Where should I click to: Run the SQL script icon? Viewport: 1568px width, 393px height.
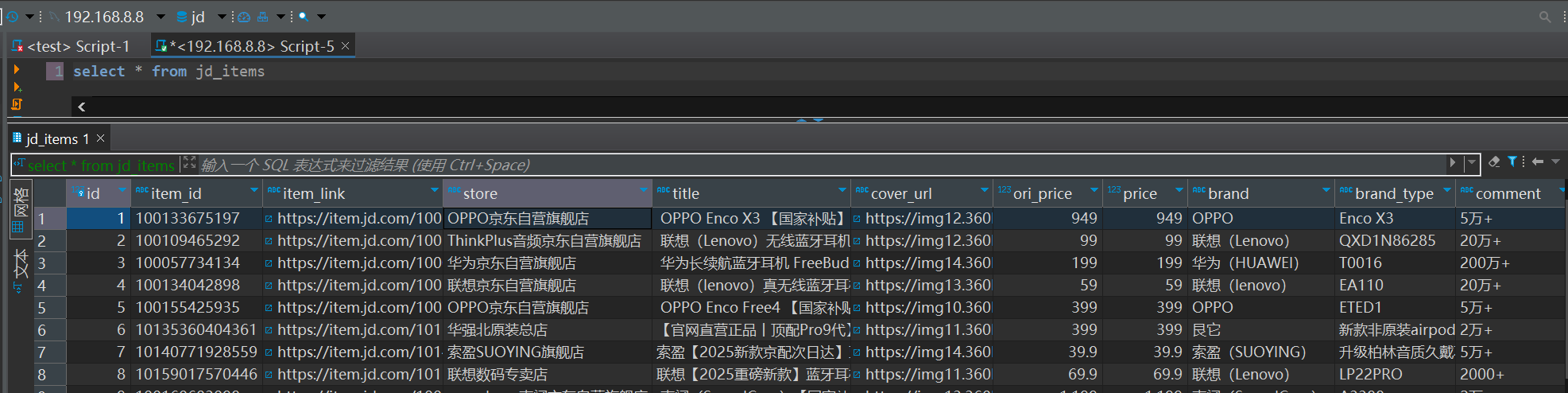[17, 104]
